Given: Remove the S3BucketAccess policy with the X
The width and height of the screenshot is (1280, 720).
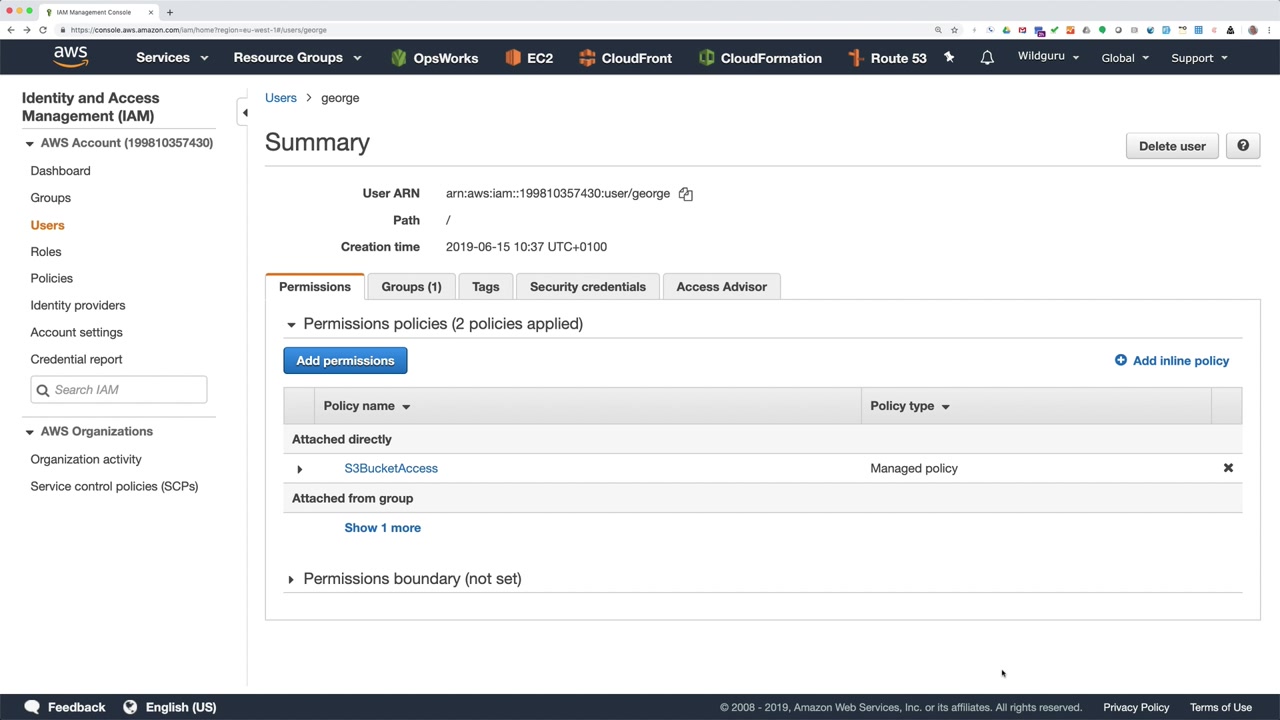Looking at the screenshot, I should click(1228, 468).
